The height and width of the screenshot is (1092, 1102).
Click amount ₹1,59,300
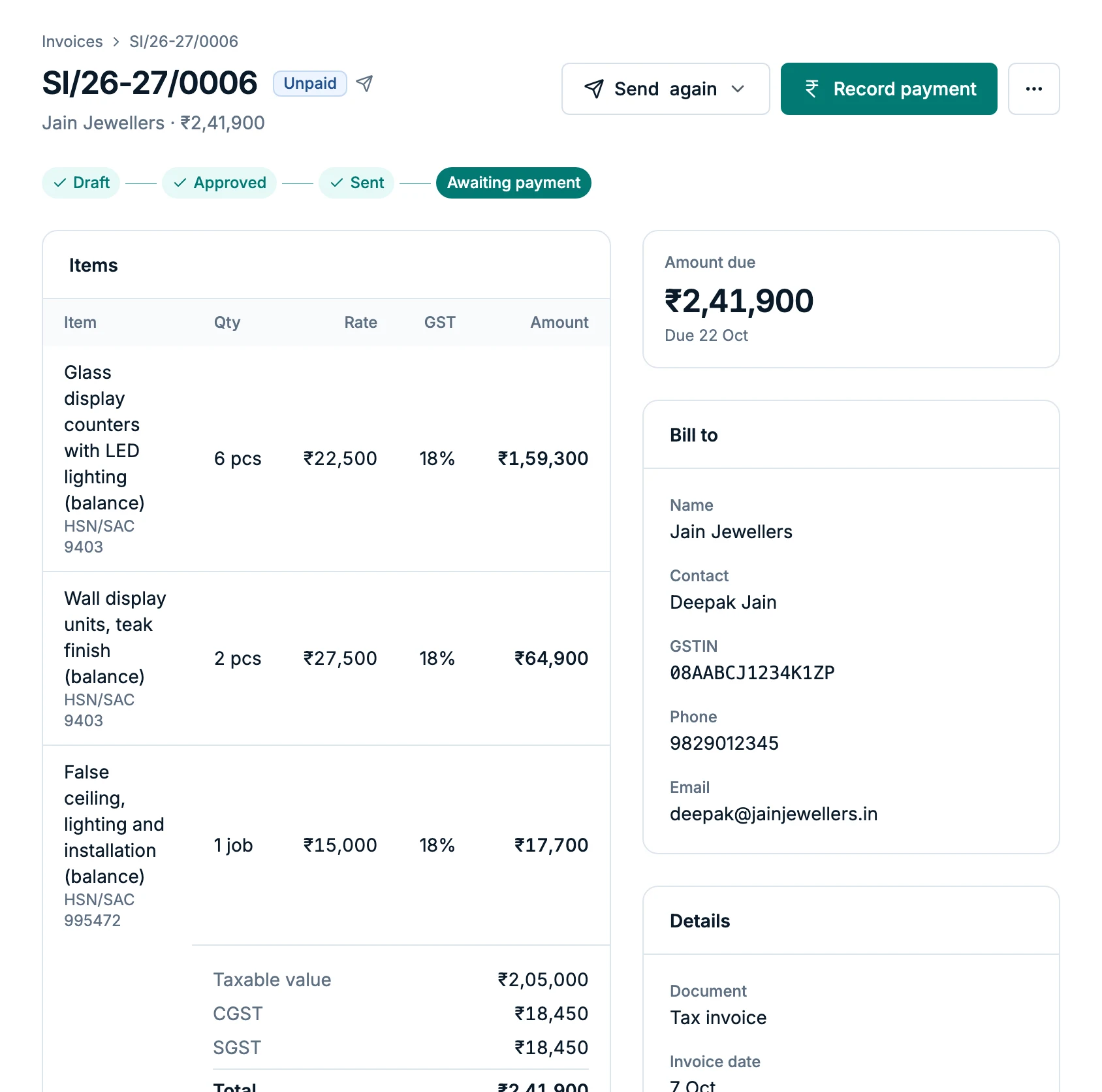click(x=543, y=459)
